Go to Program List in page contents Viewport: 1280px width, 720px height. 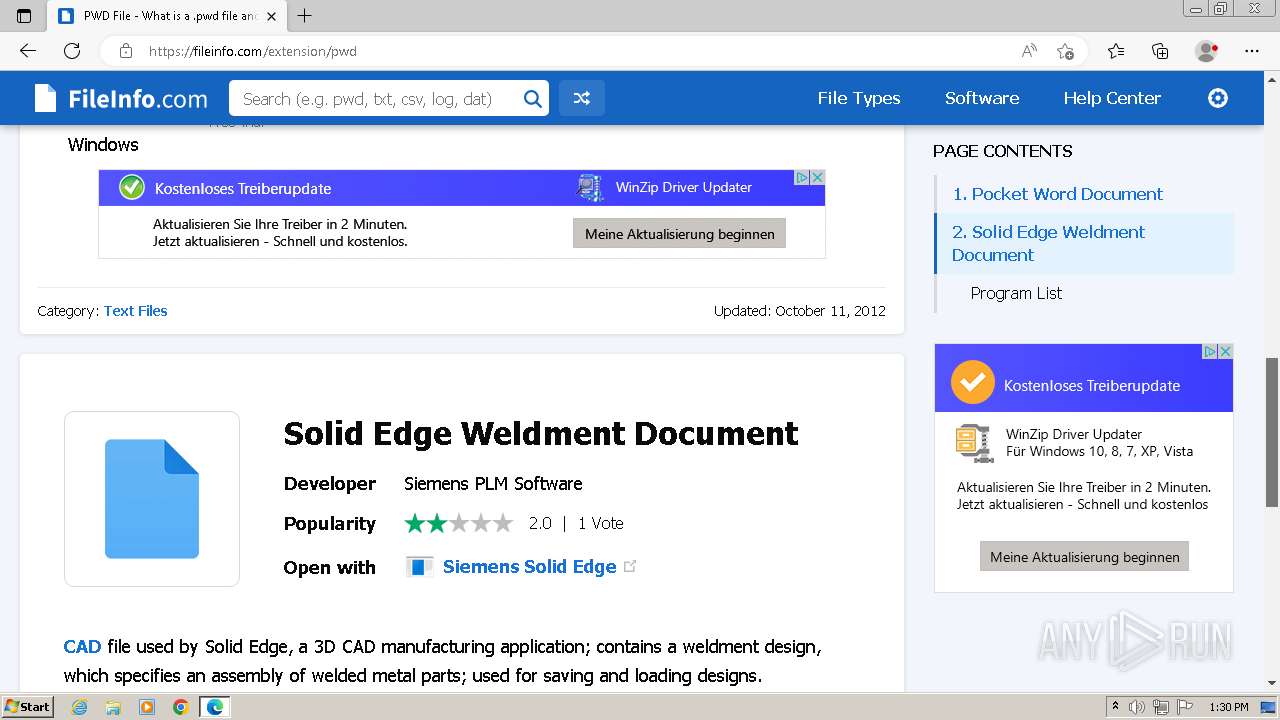[1016, 293]
